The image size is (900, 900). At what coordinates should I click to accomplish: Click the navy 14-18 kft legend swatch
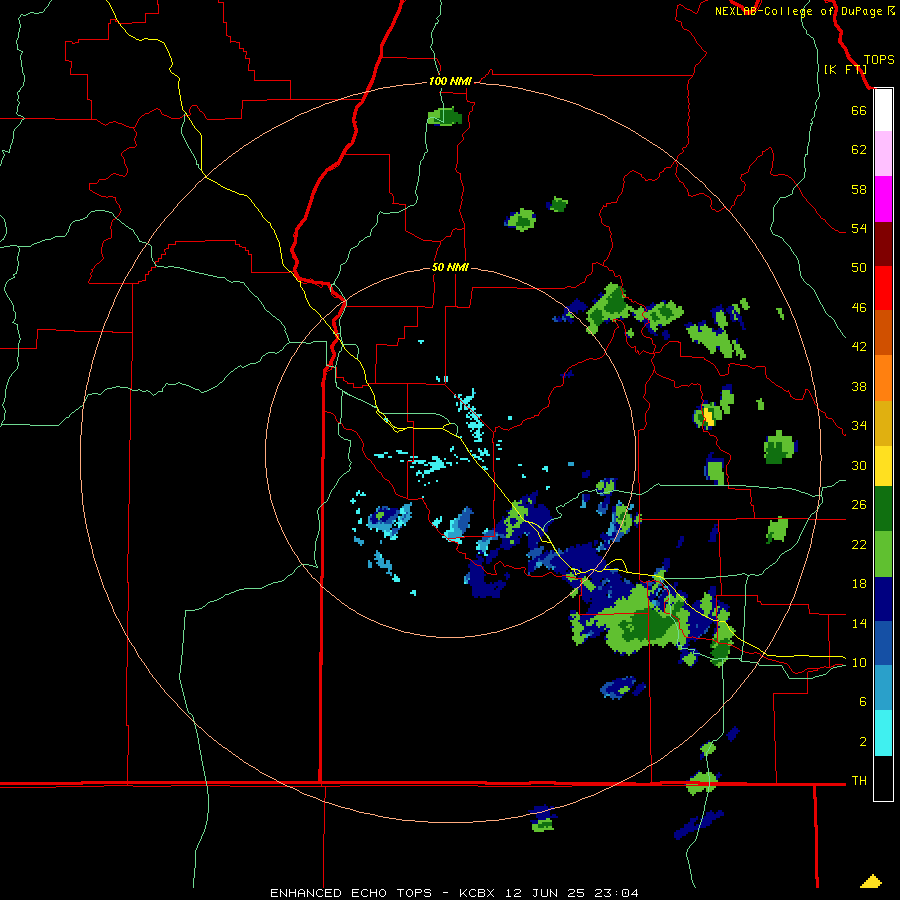(x=883, y=599)
